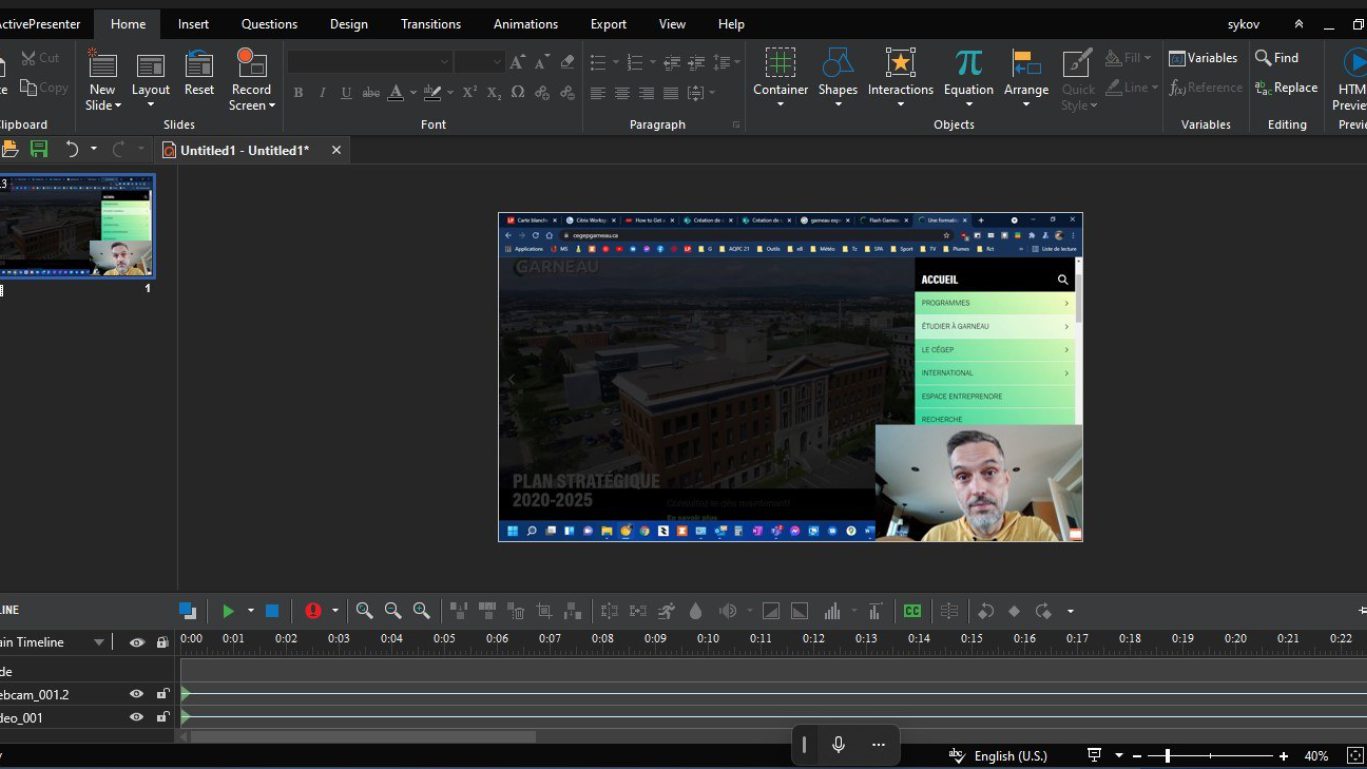Toggle Bold formatting in the Font group
The height and width of the screenshot is (769, 1367).
tap(298, 92)
